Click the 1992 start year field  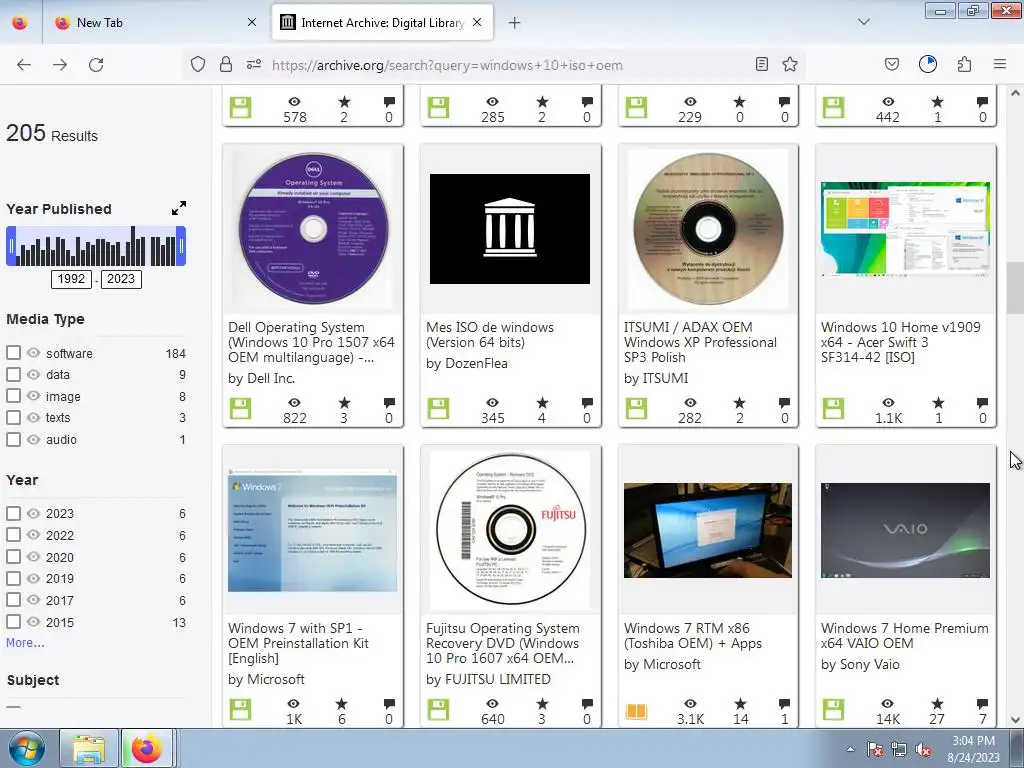point(71,279)
